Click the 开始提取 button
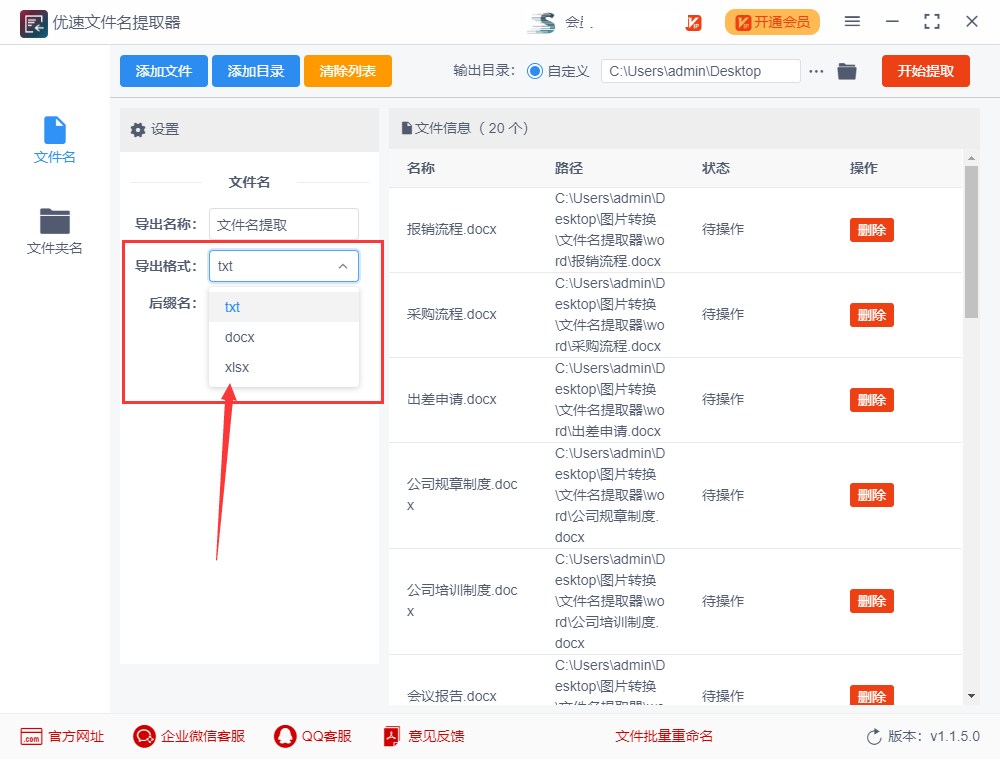The width and height of the screenshot is (1000, 760). point(925,71)
